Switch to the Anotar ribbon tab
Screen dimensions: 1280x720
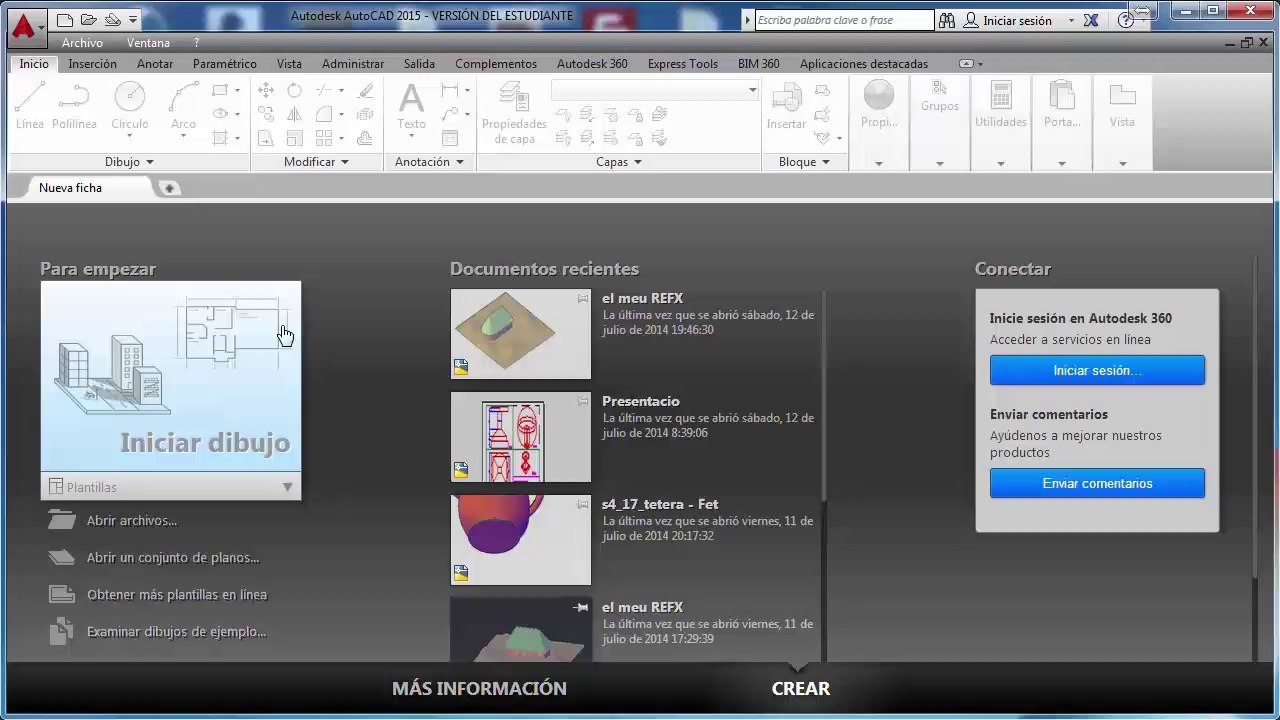(x=155, y=64)
